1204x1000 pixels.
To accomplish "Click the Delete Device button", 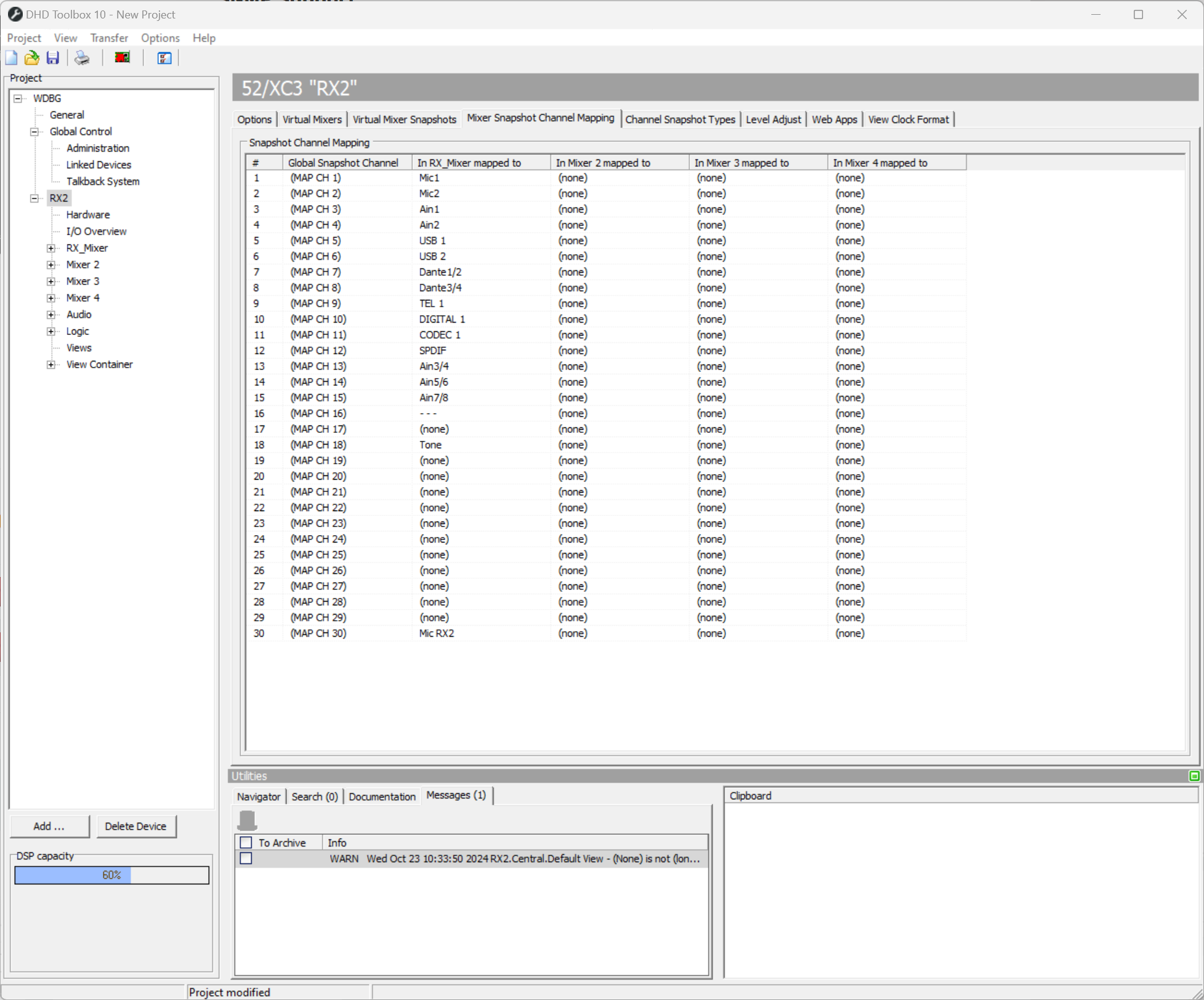I will (135, 826).
